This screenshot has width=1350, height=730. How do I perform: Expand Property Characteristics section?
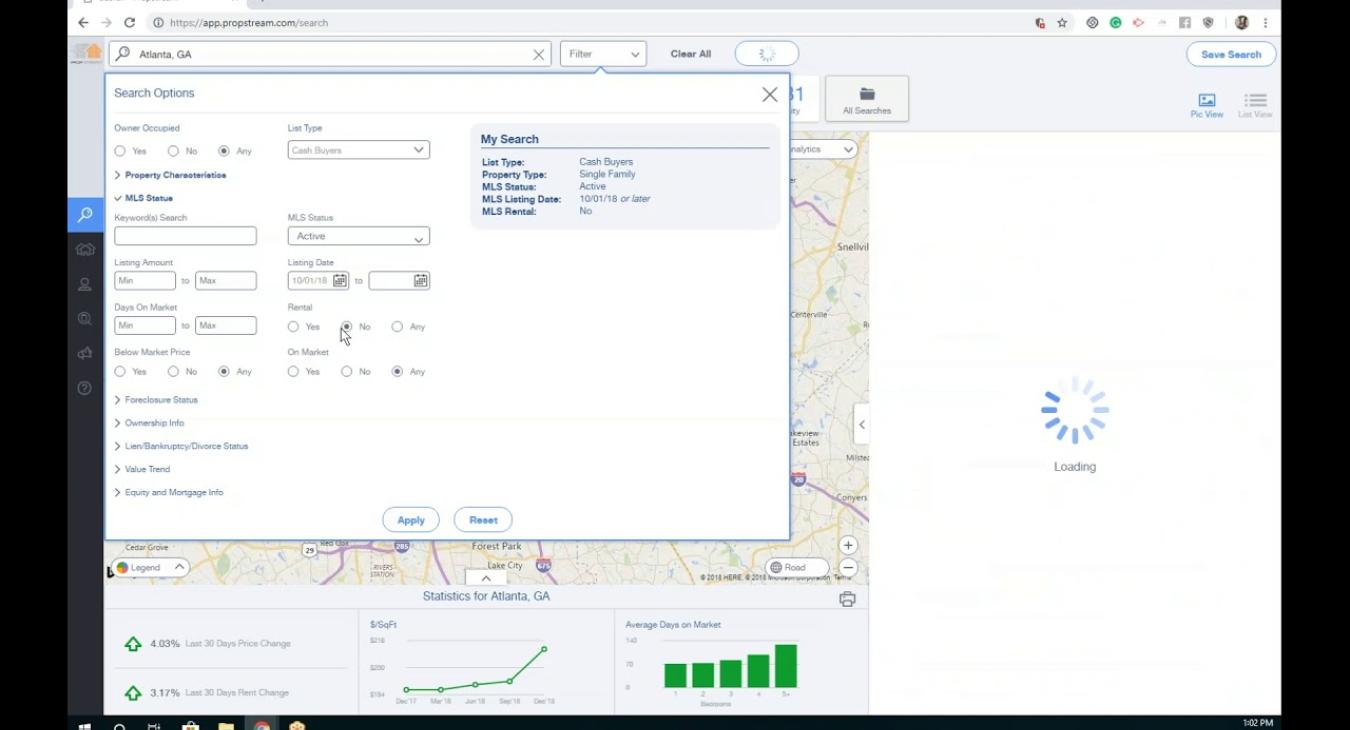[x=170, y=175]
